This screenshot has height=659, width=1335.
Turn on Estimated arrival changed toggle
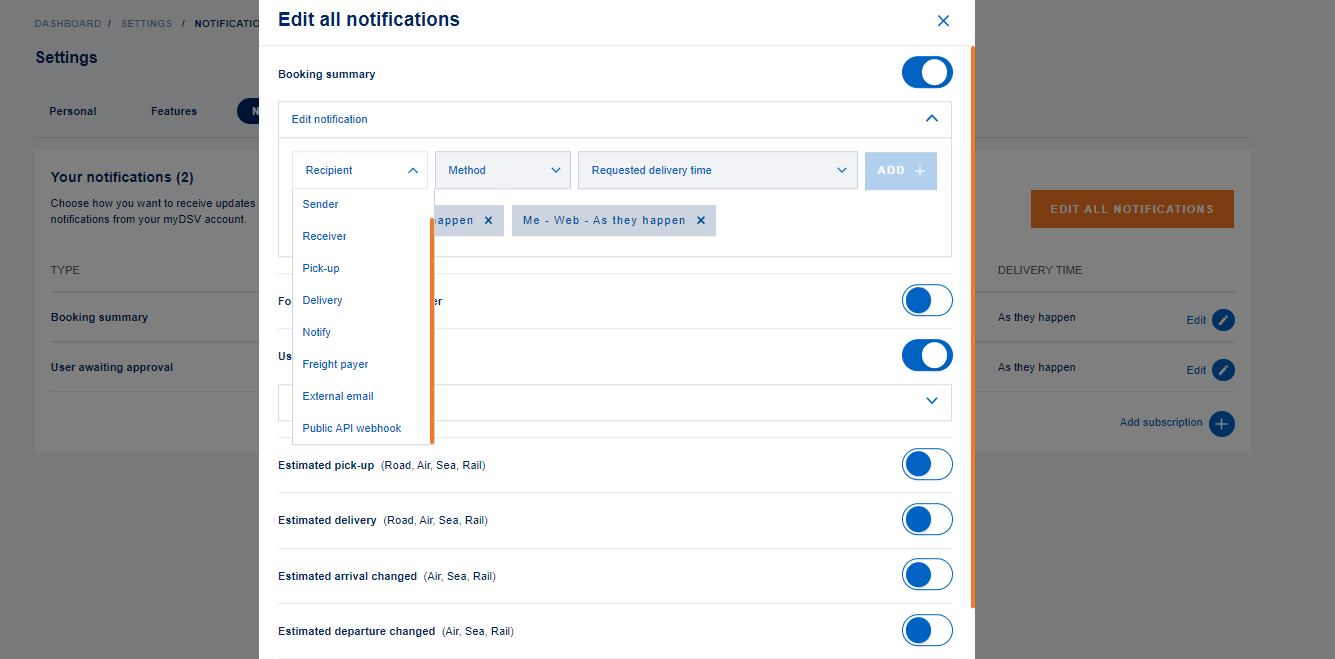coord(926,575)
